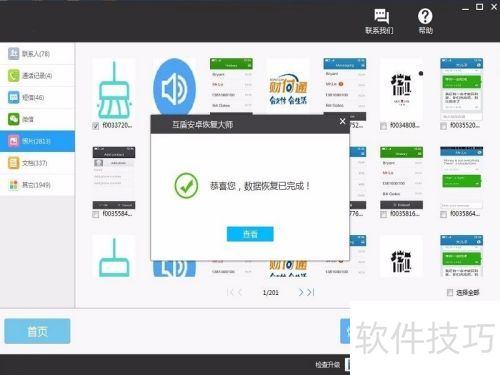Click the 图片(2813) picture icon
Screen dimensions: 500x375
pyautogui.click(x=14, y=141)
